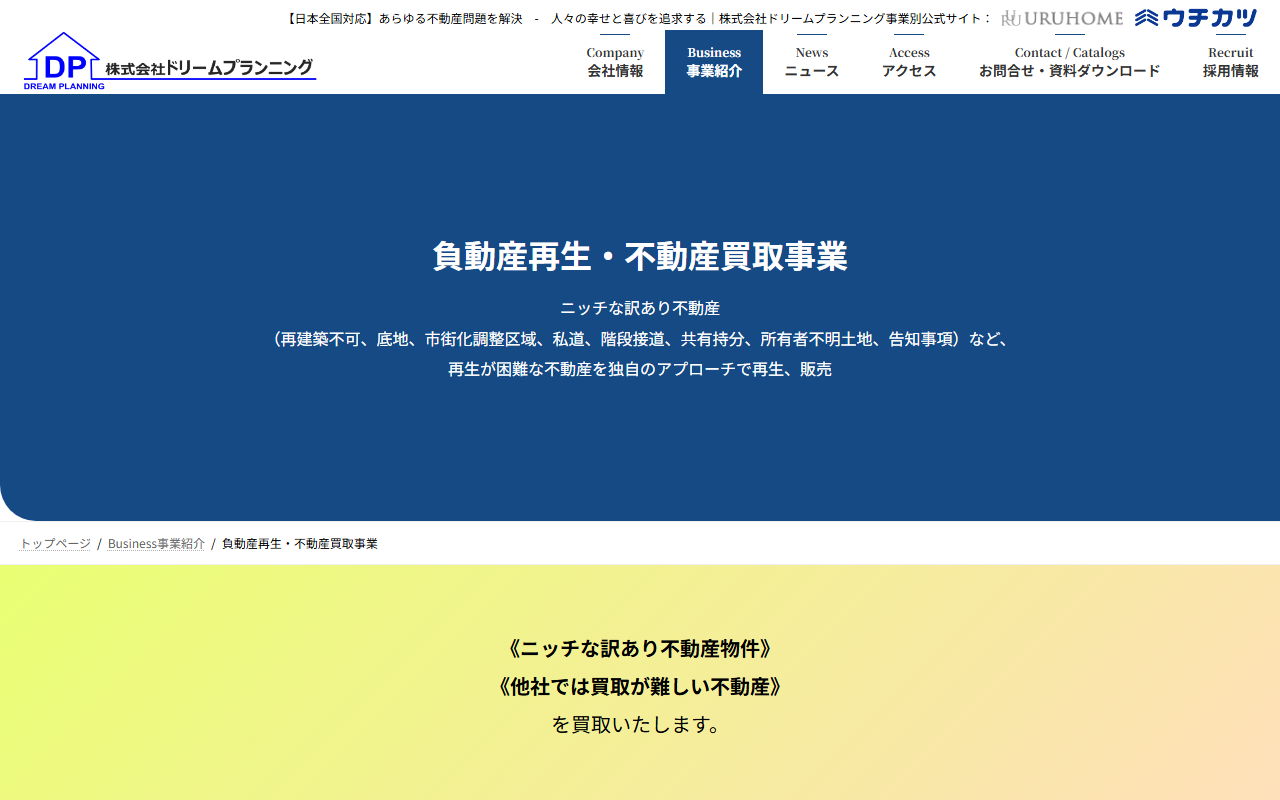Viewport: 1280px width, 800px height.
Task: Click the 負動産再生・不動産買取事業 breadcrumb text
Action: 300,544
